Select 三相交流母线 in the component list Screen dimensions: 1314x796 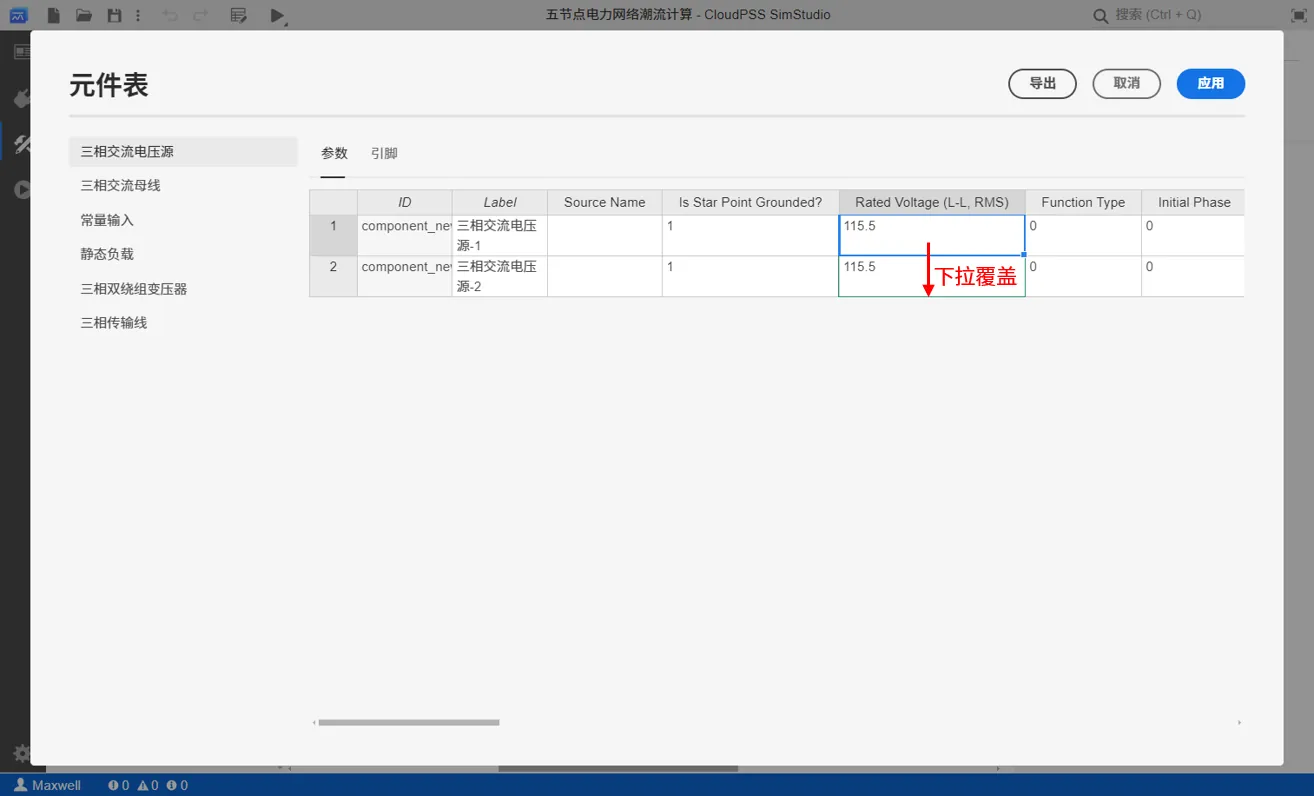click(x=183, y=186)
